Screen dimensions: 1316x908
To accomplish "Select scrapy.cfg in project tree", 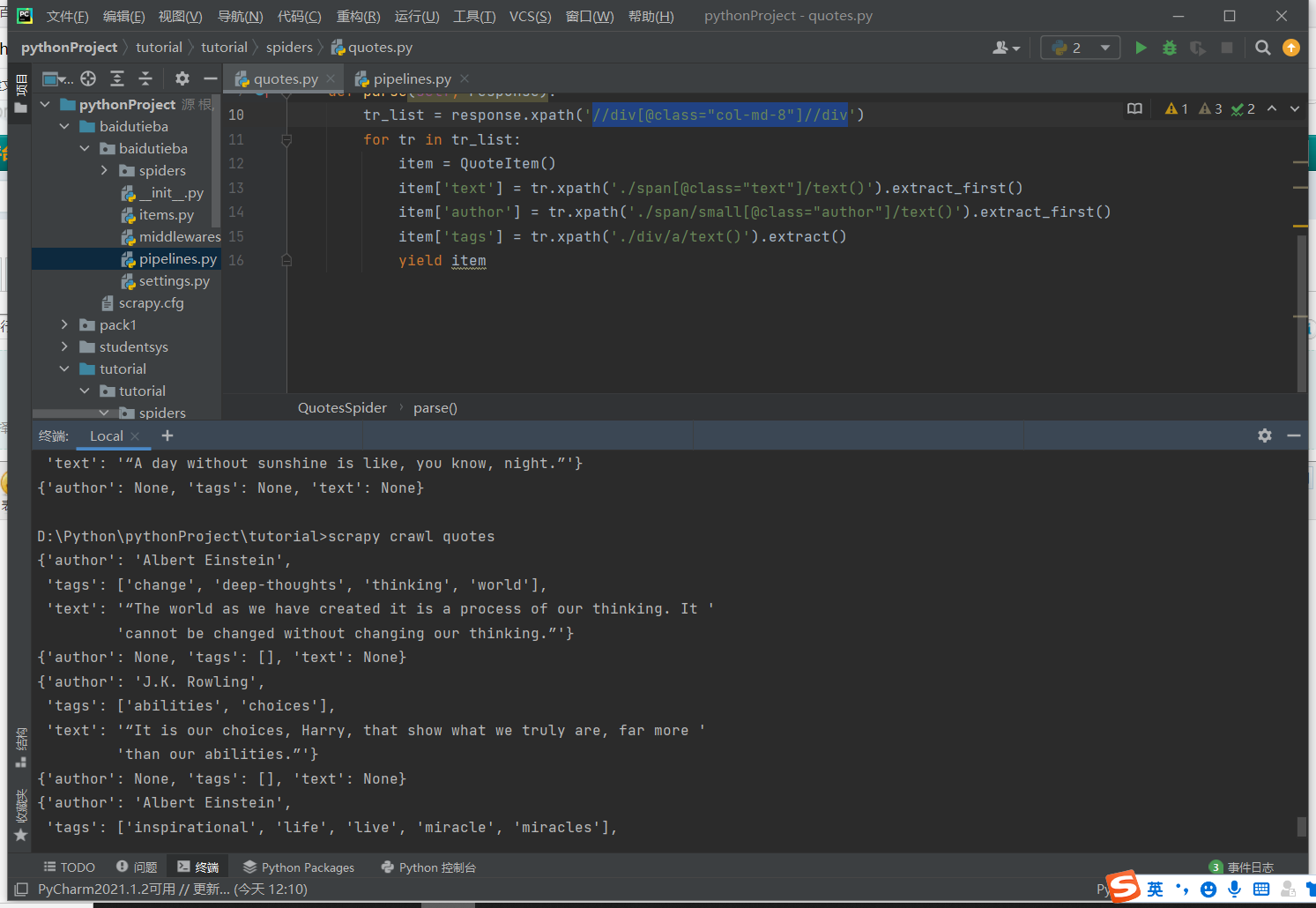I will [143, 302].
